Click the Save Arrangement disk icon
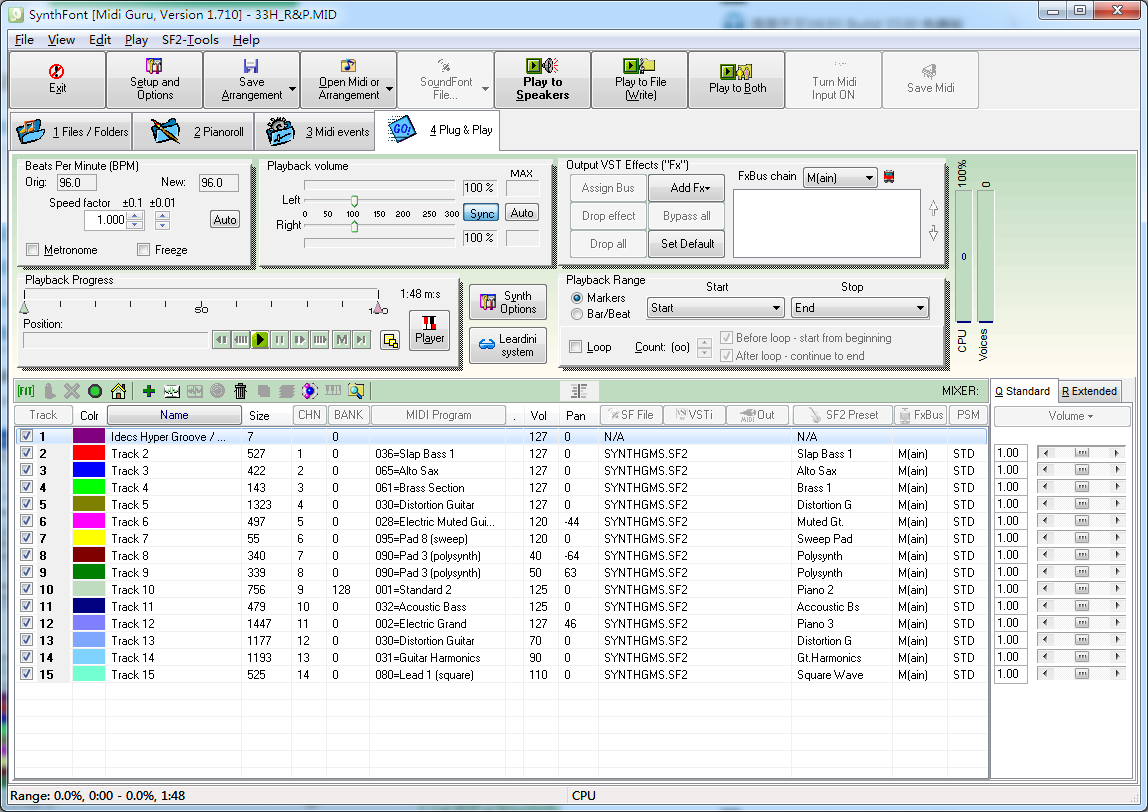 pos(251,66)
